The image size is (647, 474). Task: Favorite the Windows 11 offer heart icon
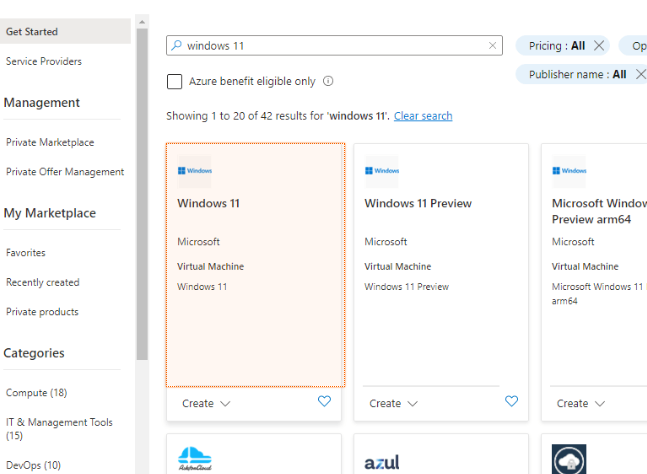(324, 402)
